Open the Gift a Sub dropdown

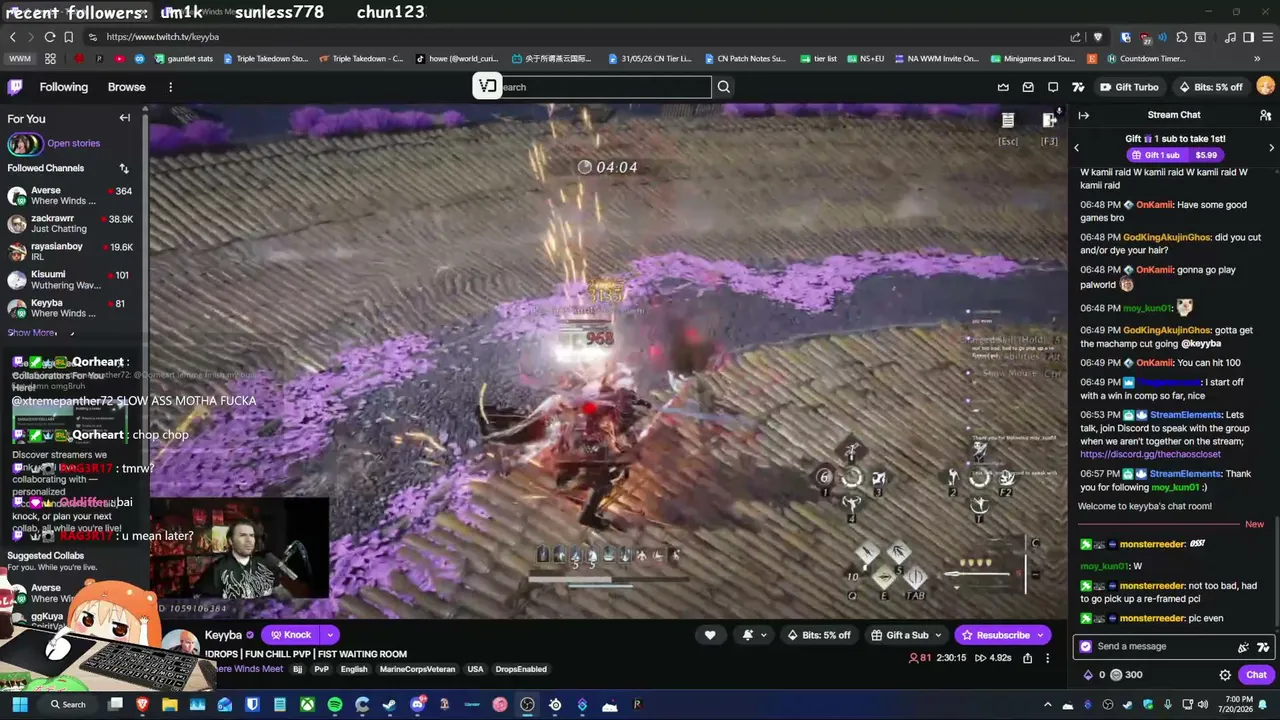pos(906,635)
